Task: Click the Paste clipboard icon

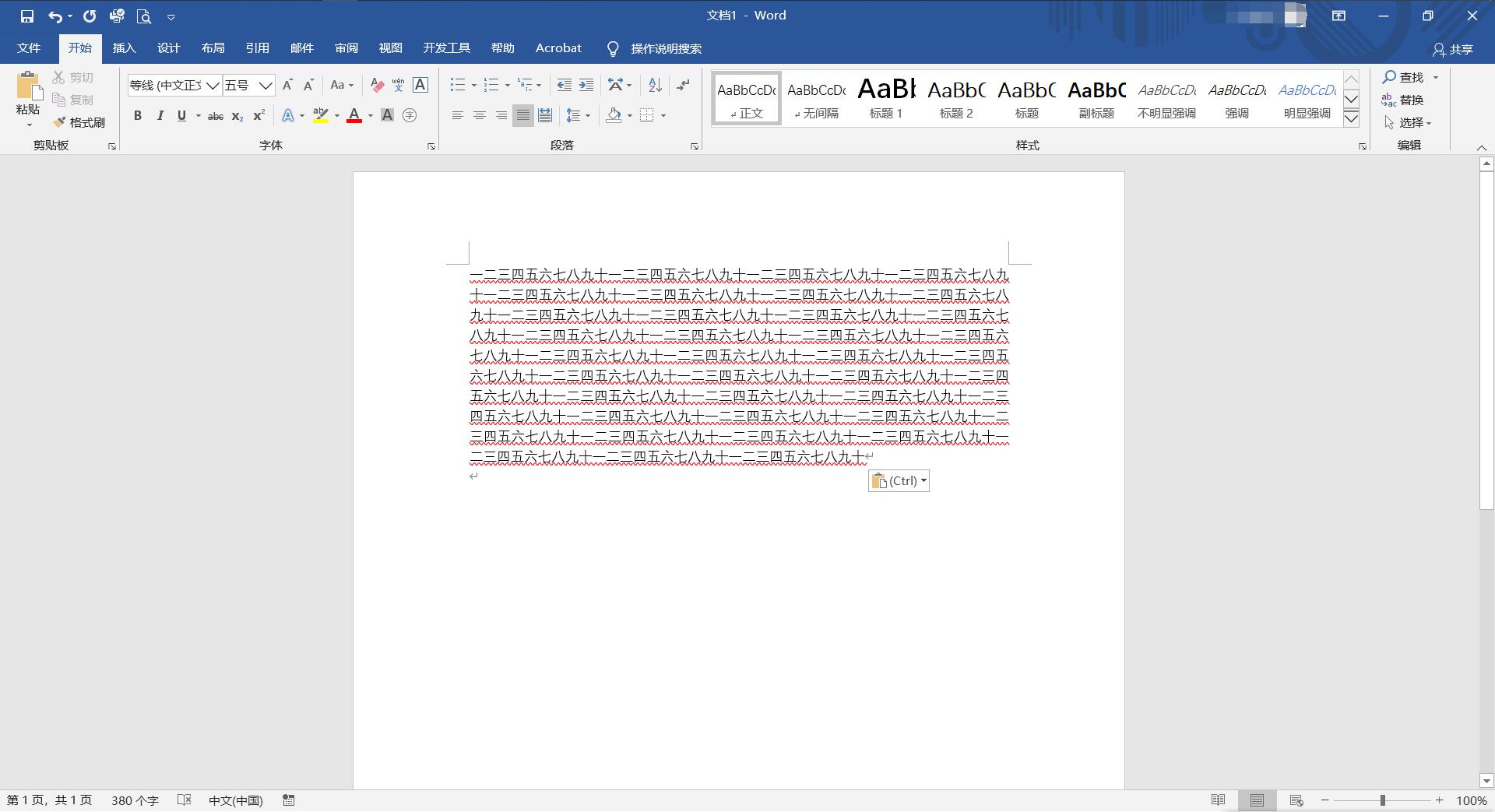Action: [29, 86]
